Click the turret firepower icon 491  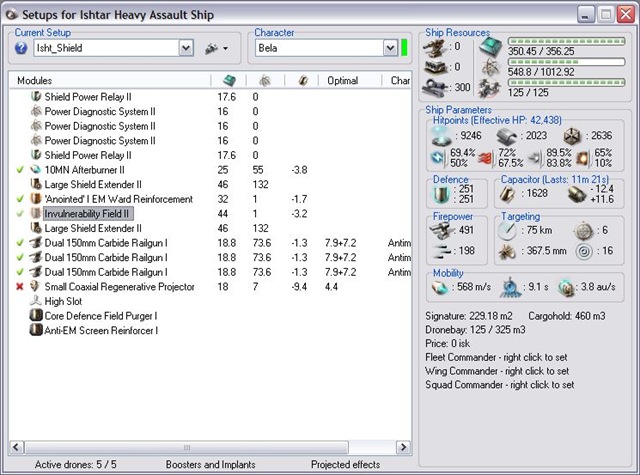pos(442,231)
